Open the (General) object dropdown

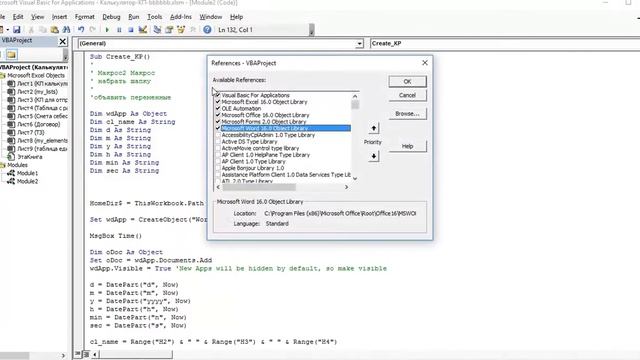tap(359, 43)
